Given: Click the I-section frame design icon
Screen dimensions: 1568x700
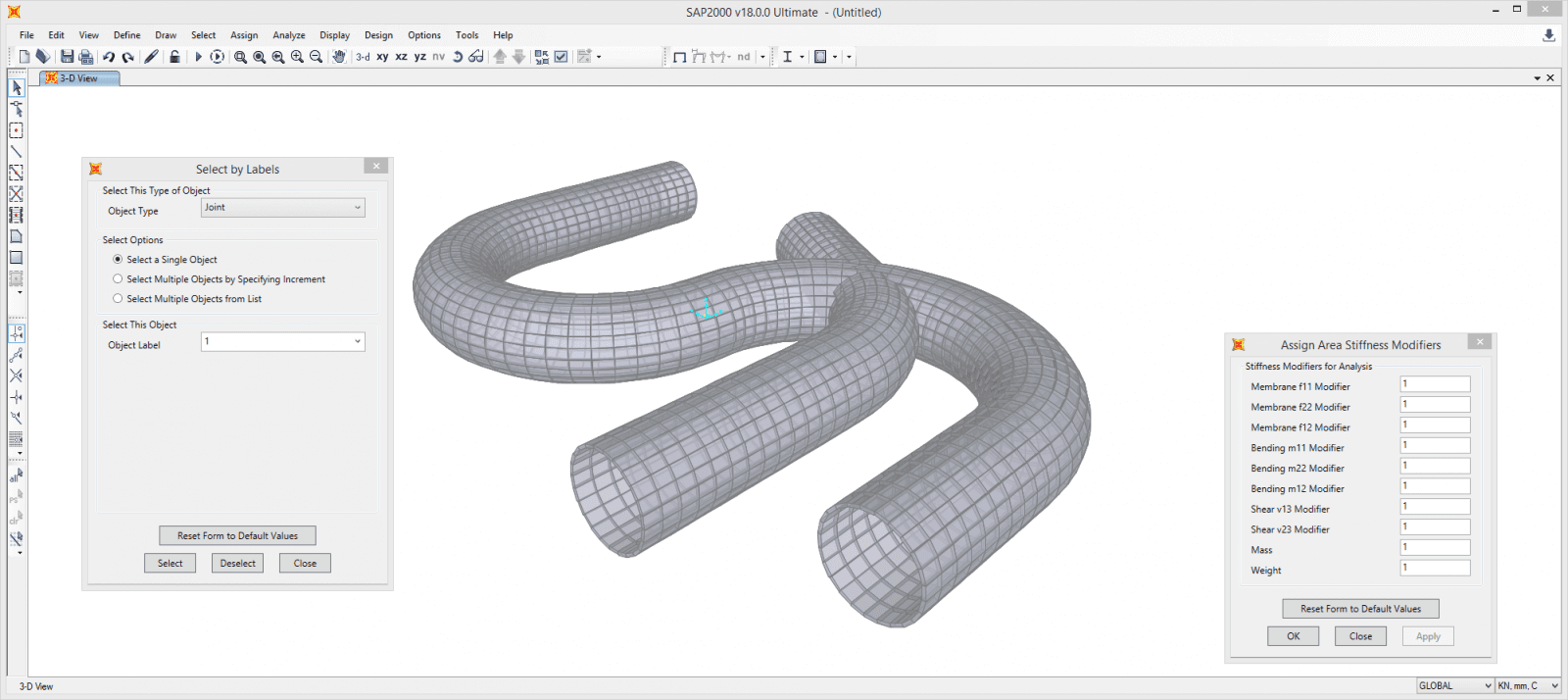Looking at the screenshot, I should (x=787, y=57).
